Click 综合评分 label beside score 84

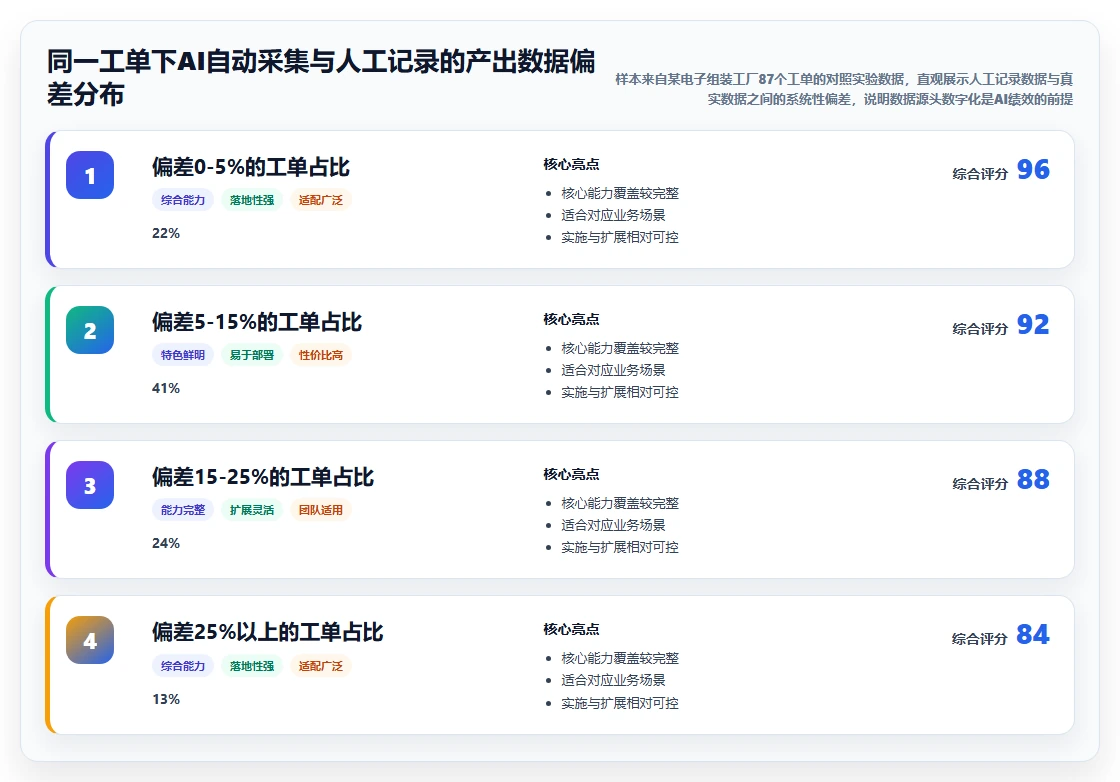tap(980, 638)
